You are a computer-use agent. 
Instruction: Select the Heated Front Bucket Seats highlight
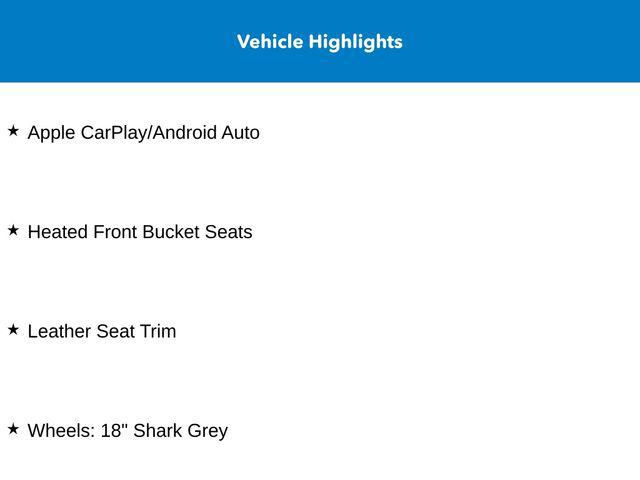coord(140,232)
